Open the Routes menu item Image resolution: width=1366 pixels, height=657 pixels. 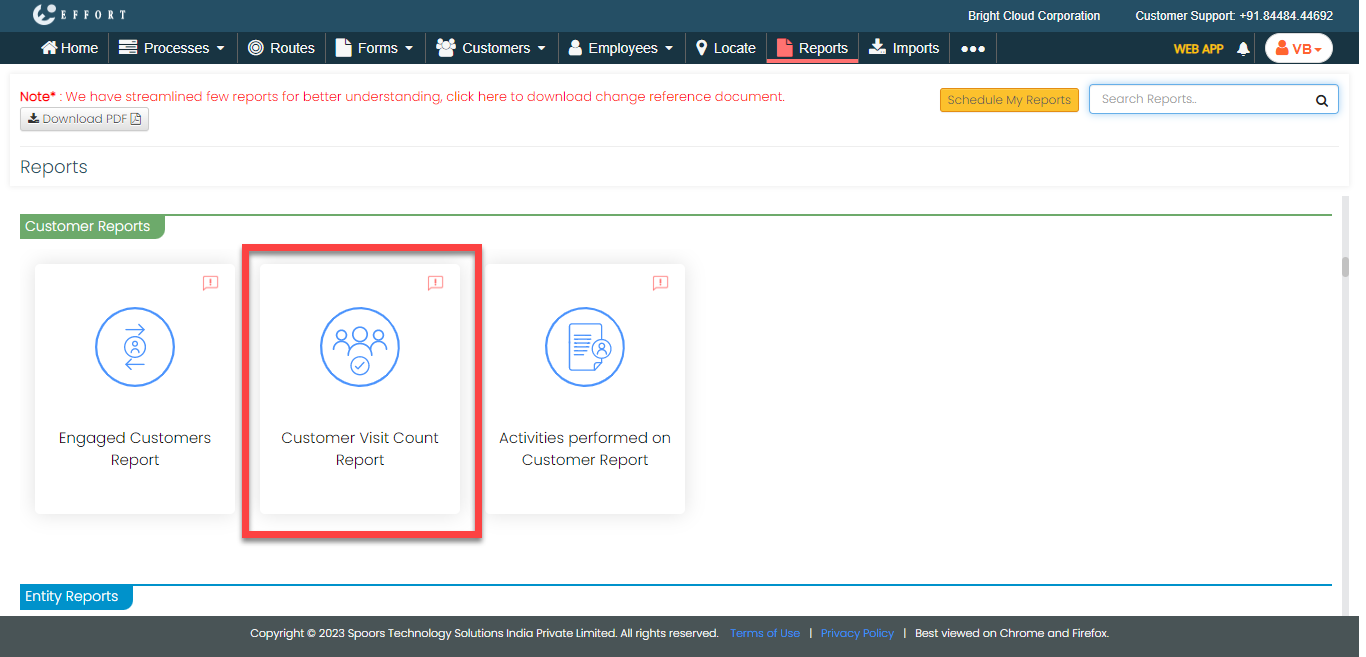[x=281, y=48]
